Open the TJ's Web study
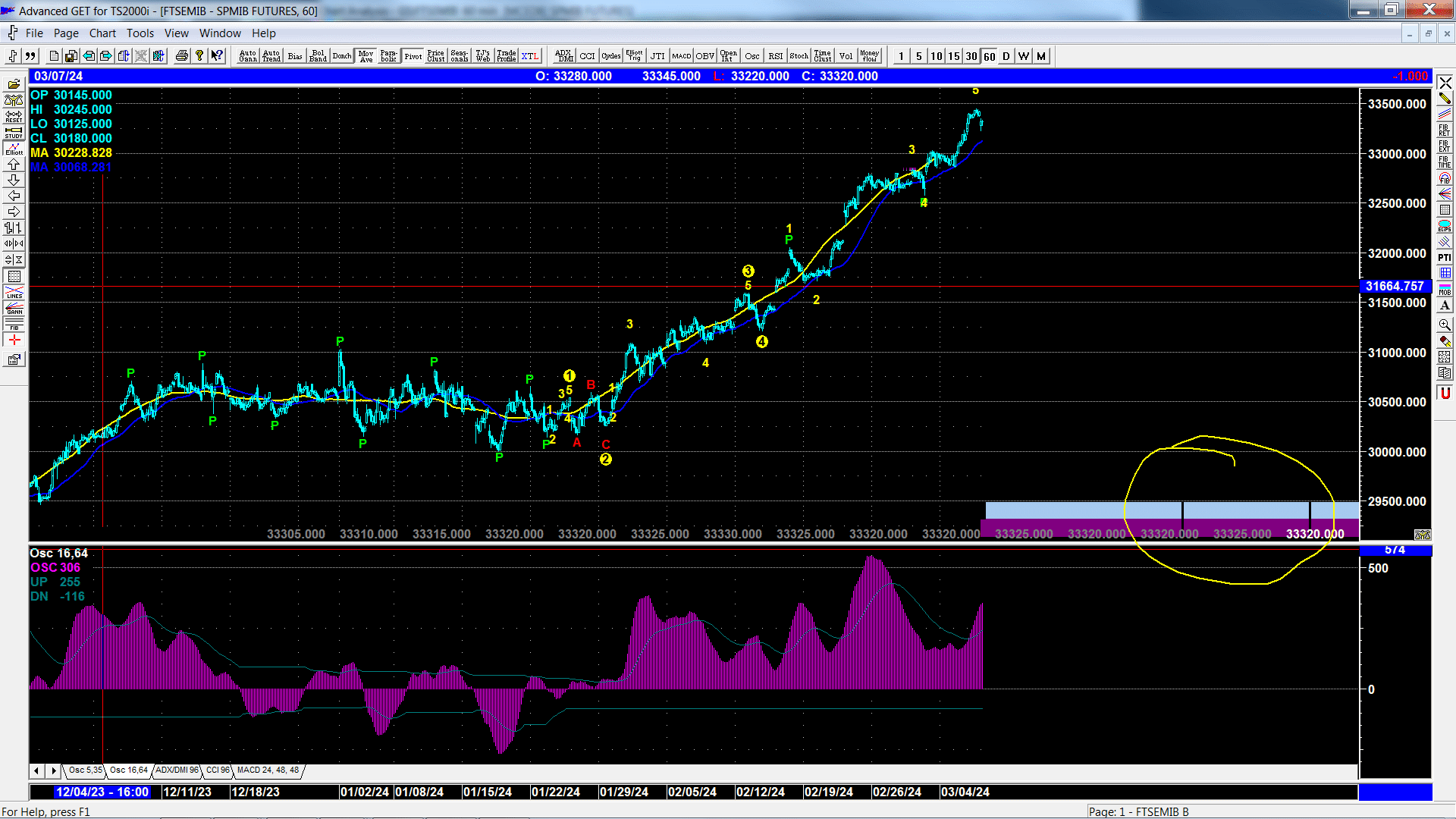This screenshot has height=819, width=1456. click(x=483, y=56)
